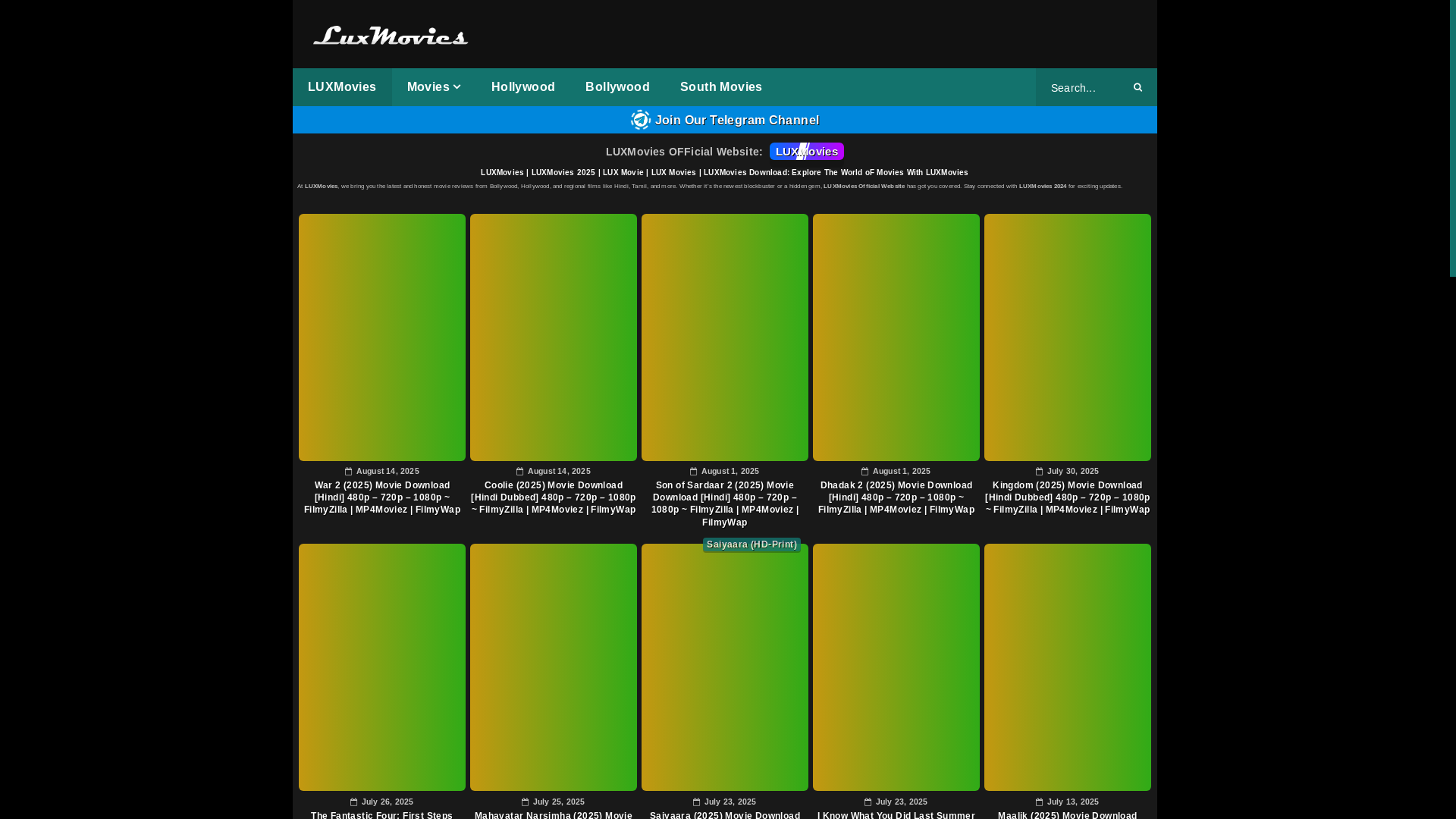Click calendar icon beside Coolie date
This screenshot has width=1456, height=819.
tap(520, 472)
